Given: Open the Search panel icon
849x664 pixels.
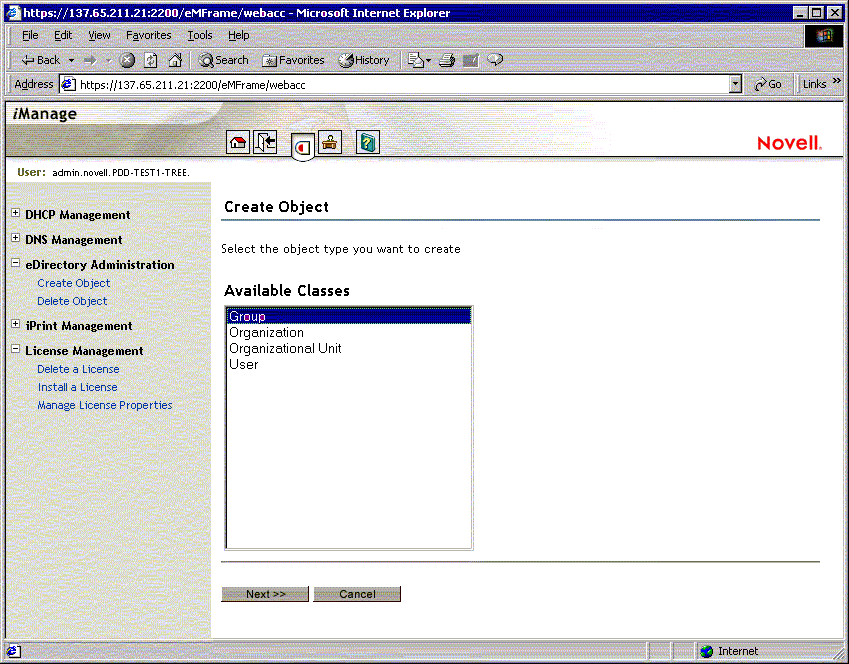Looking at the screenshot, I should [222, 60].
